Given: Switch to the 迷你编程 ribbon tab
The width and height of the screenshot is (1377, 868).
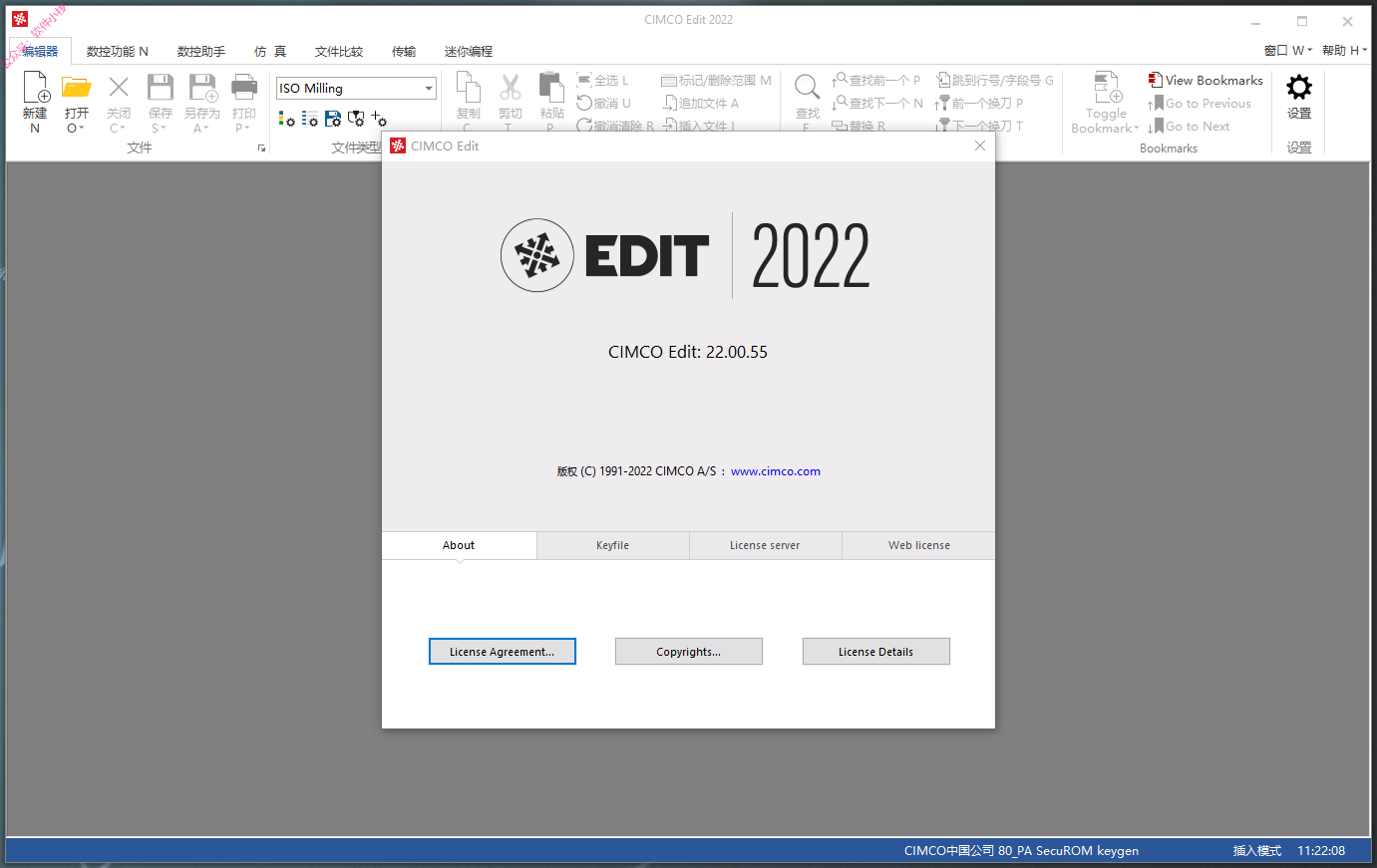Looking at the screenshot, I should coord(469,51).
